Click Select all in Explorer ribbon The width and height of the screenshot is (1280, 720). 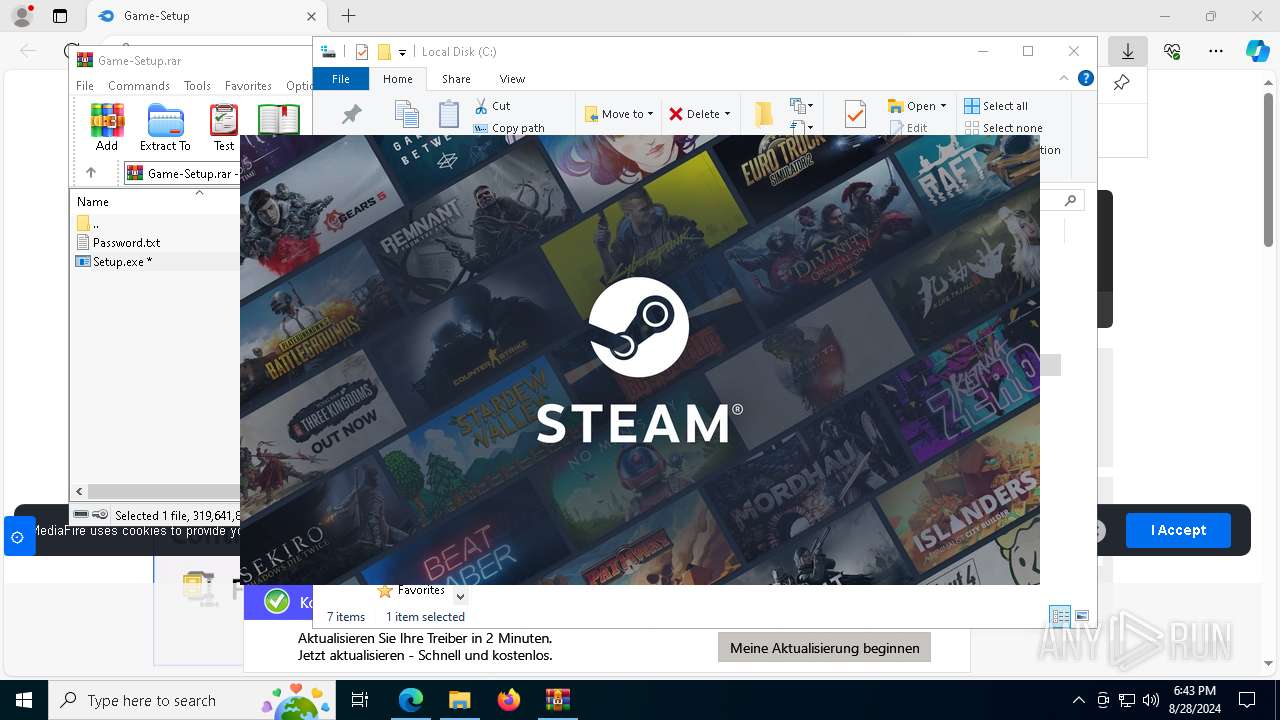[x=996, y=105]
